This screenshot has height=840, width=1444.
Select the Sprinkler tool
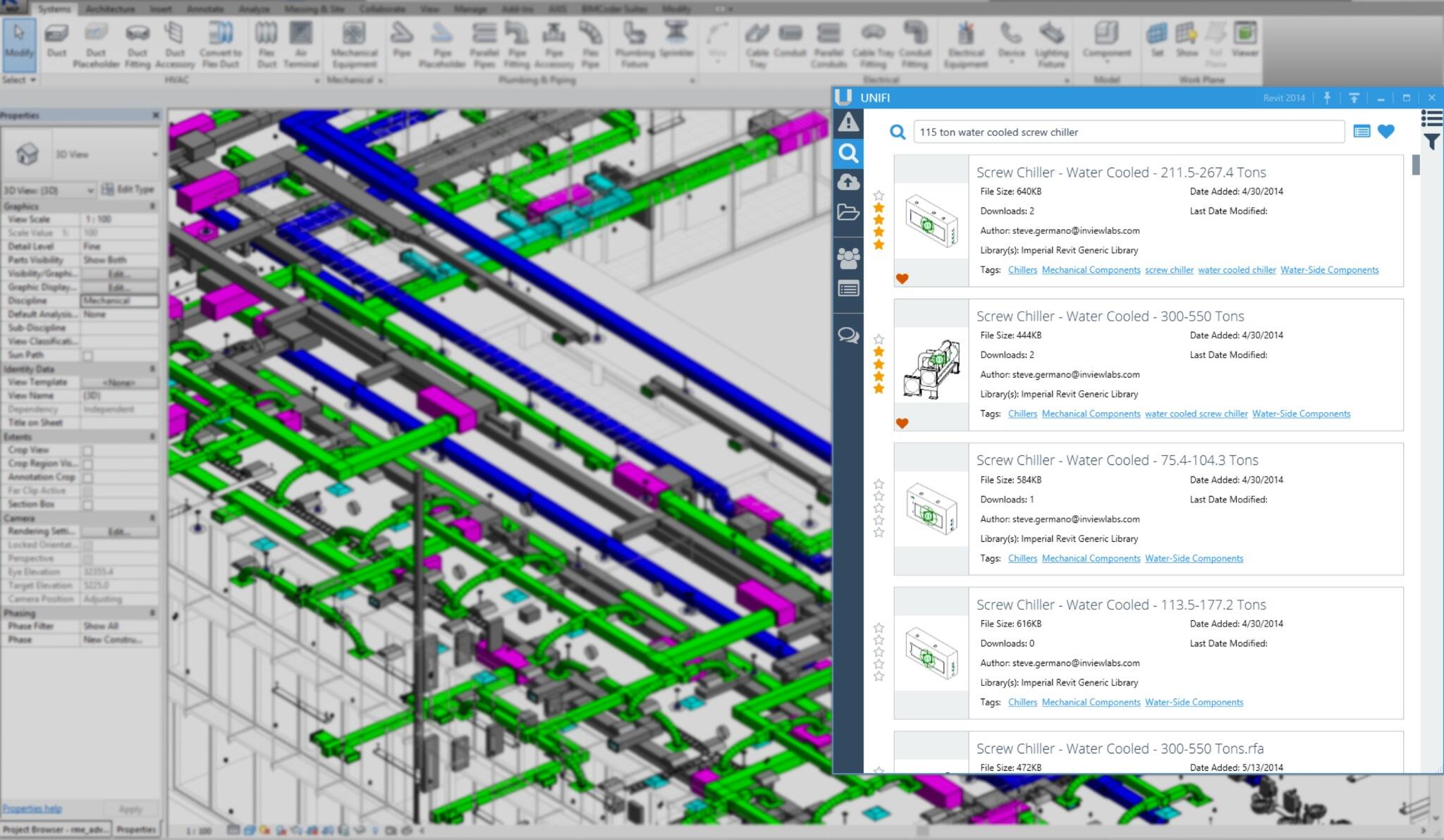676,41
